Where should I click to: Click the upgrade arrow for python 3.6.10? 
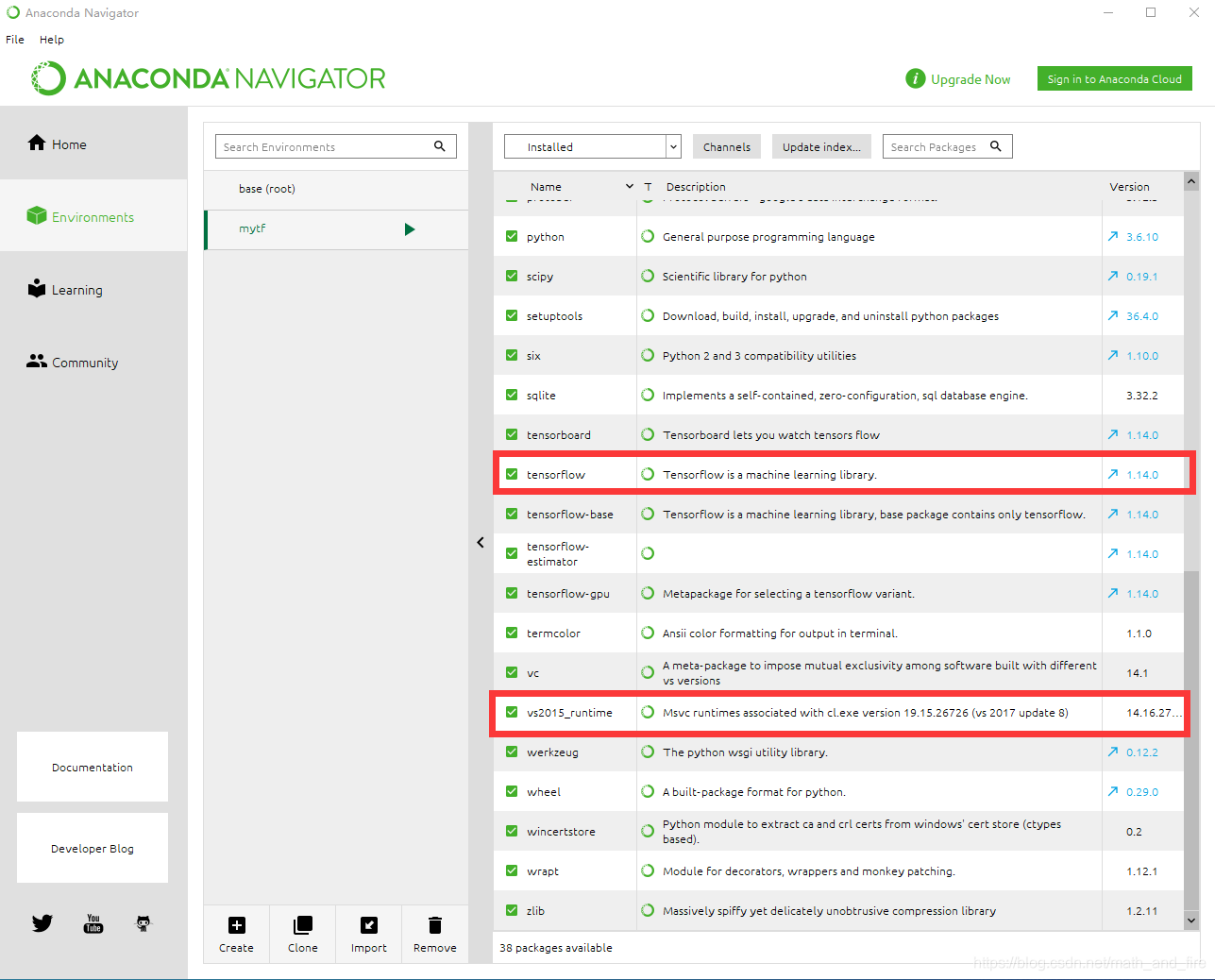(x=1113, y=237)
